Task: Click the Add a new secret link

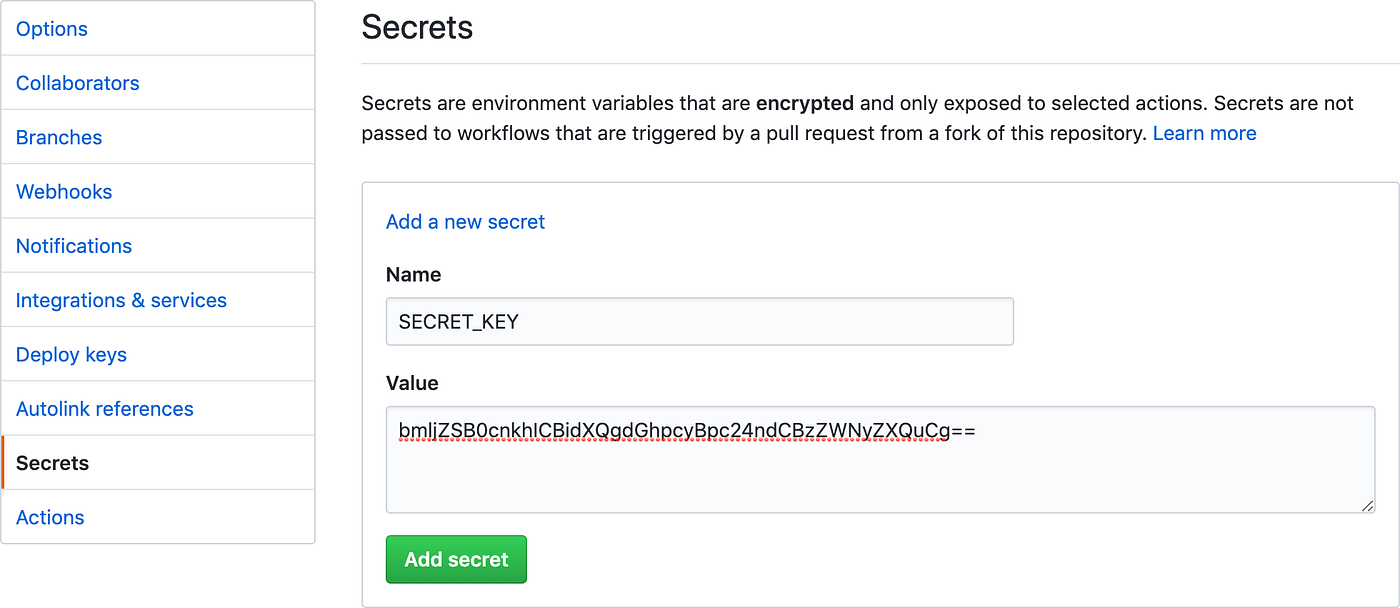Action: [465, 222]
